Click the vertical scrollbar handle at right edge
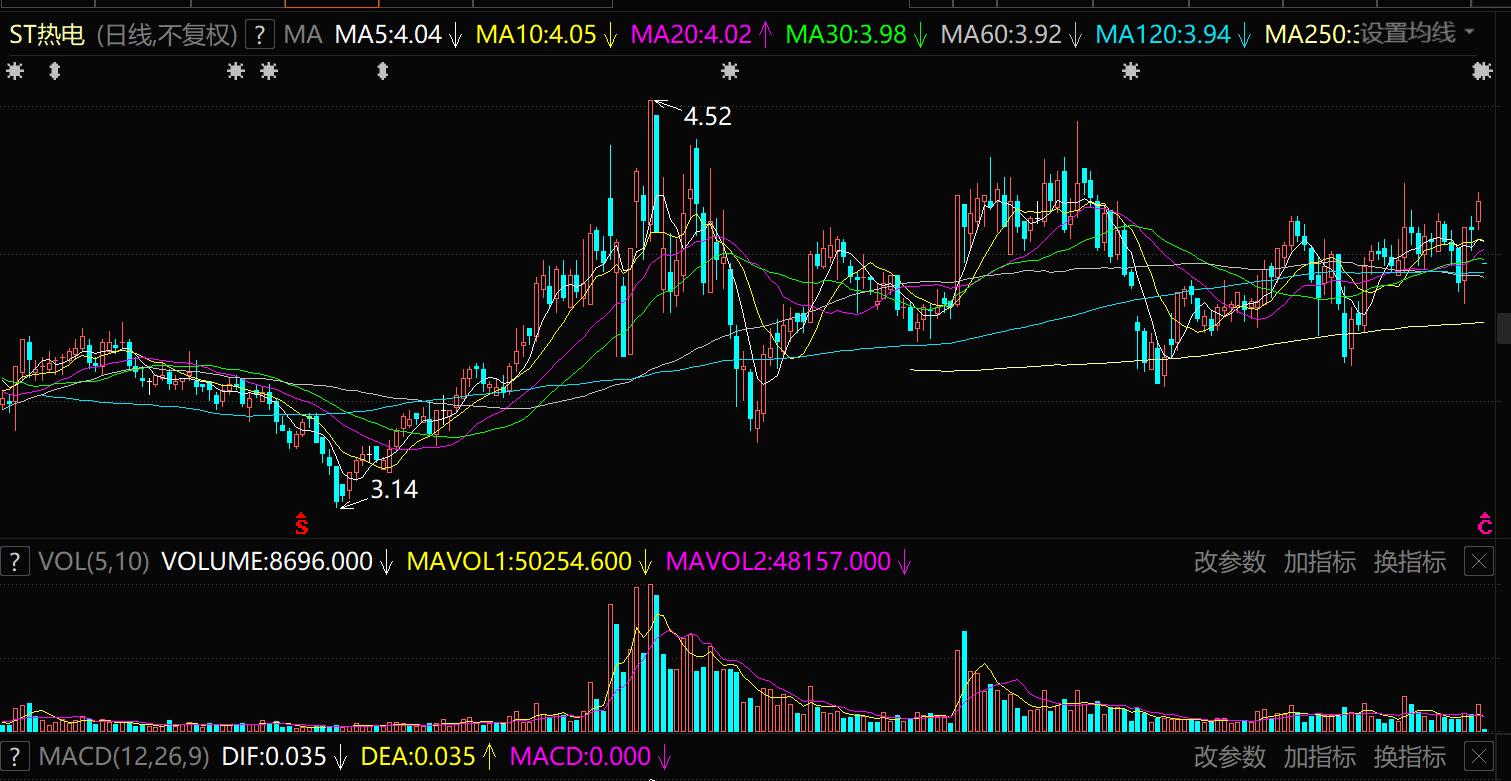Viewport: 1511px width, 781px height. coord(1503,328)
